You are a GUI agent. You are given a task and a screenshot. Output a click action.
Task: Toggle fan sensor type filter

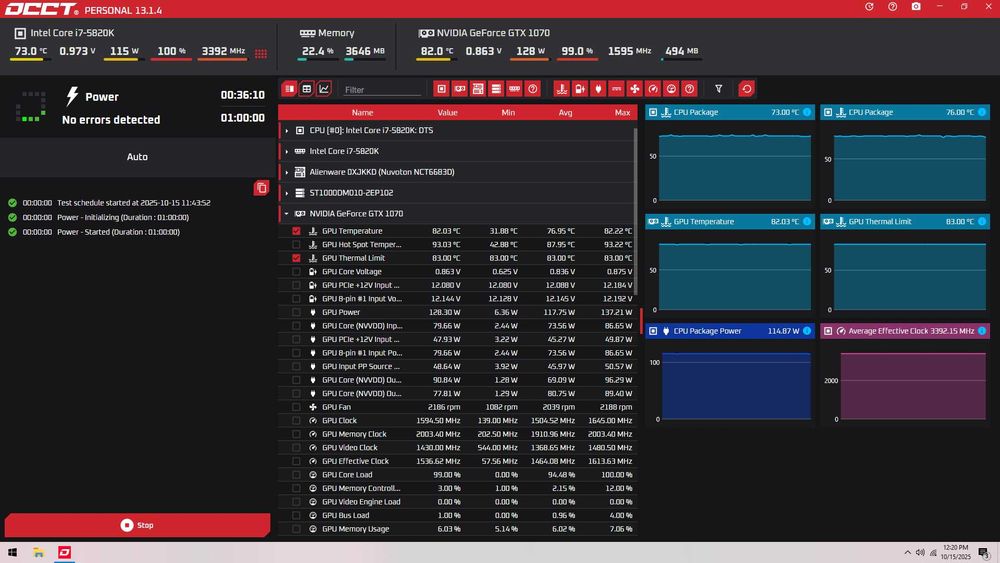[635, 89]
